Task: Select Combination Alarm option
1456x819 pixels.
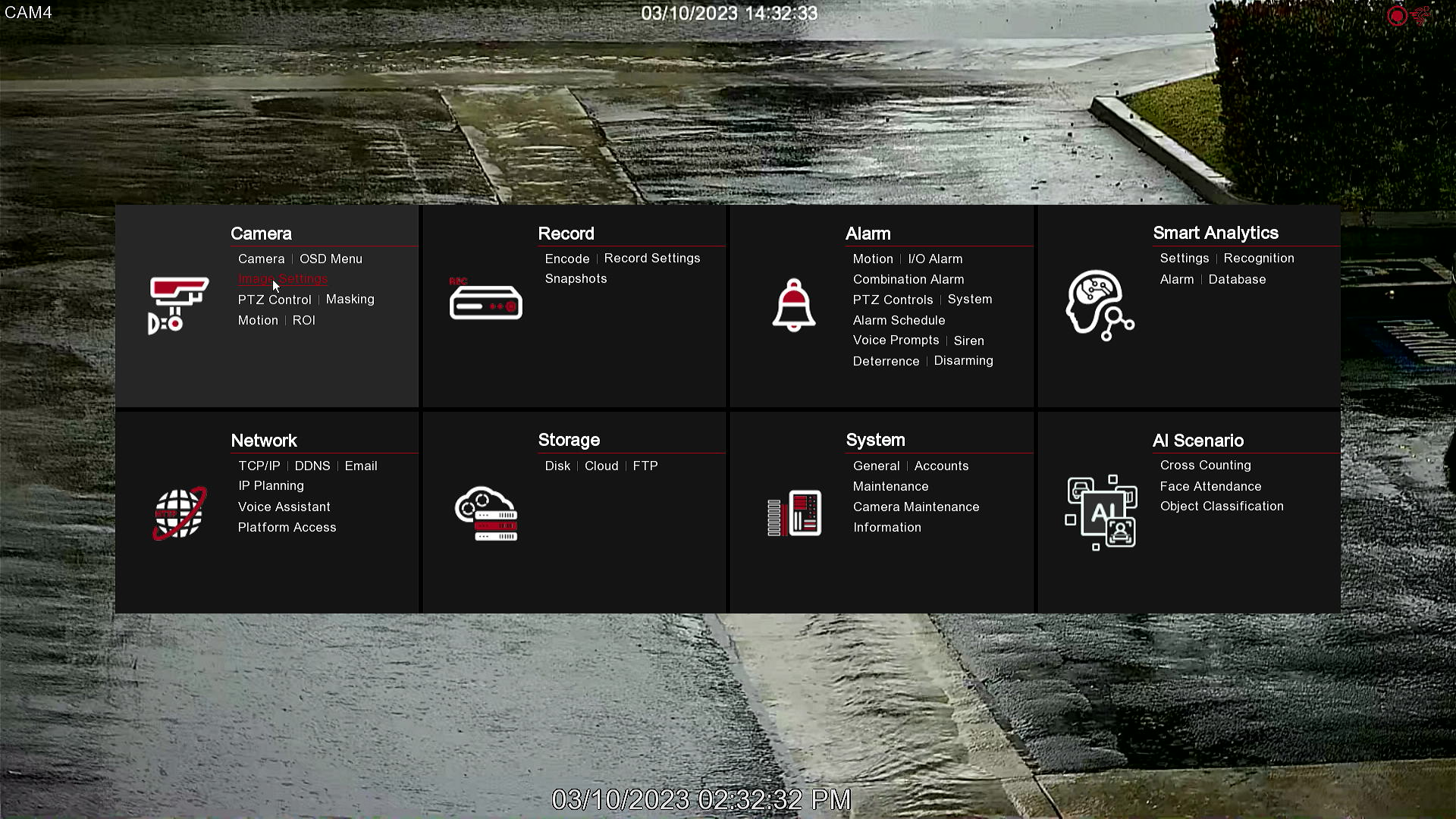Action: coord(908,279)
